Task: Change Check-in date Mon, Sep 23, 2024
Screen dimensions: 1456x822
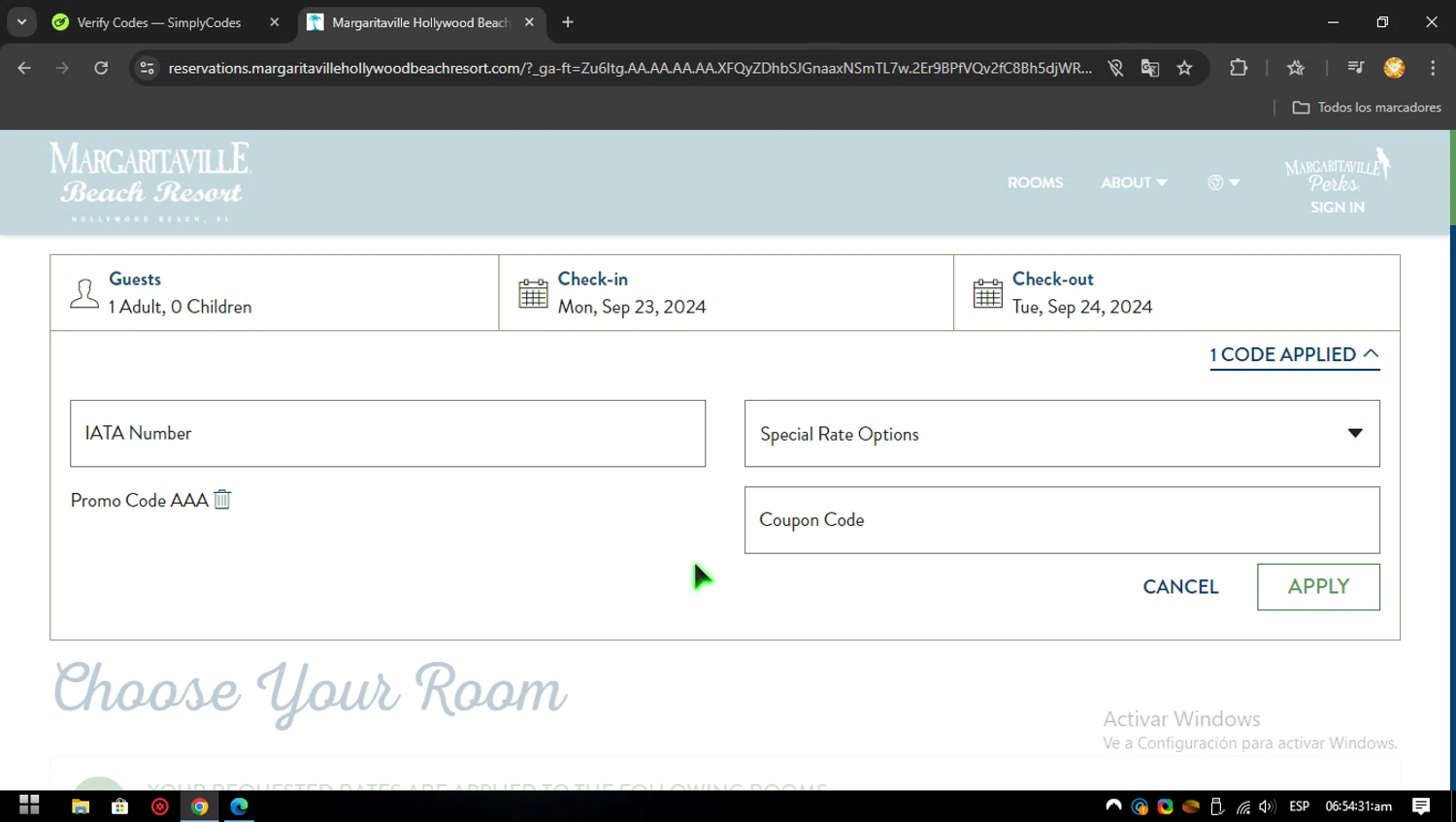Action: coord(726,293)
